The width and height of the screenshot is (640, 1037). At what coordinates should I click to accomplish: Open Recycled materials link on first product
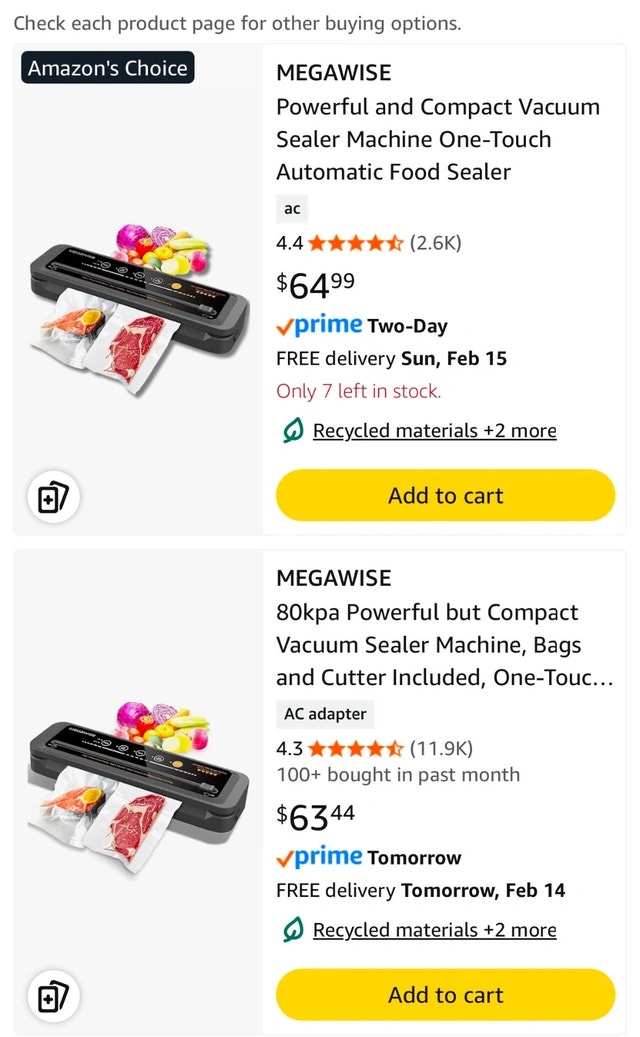click(434, 431)
